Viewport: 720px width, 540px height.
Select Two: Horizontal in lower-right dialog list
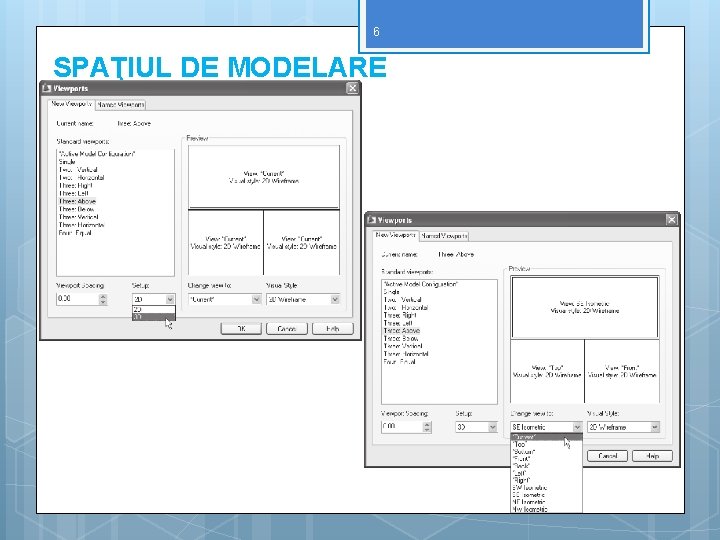(x=405, y=307)
